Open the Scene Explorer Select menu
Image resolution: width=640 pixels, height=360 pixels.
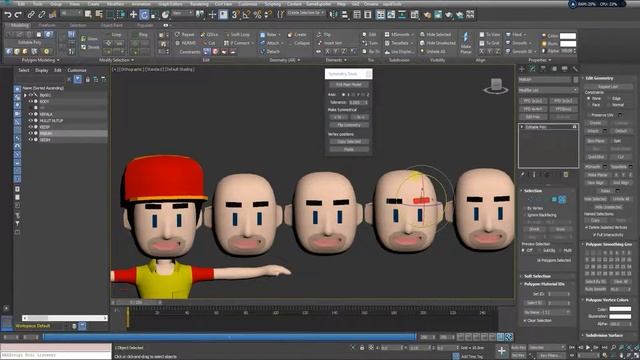(x=24, y=70)
